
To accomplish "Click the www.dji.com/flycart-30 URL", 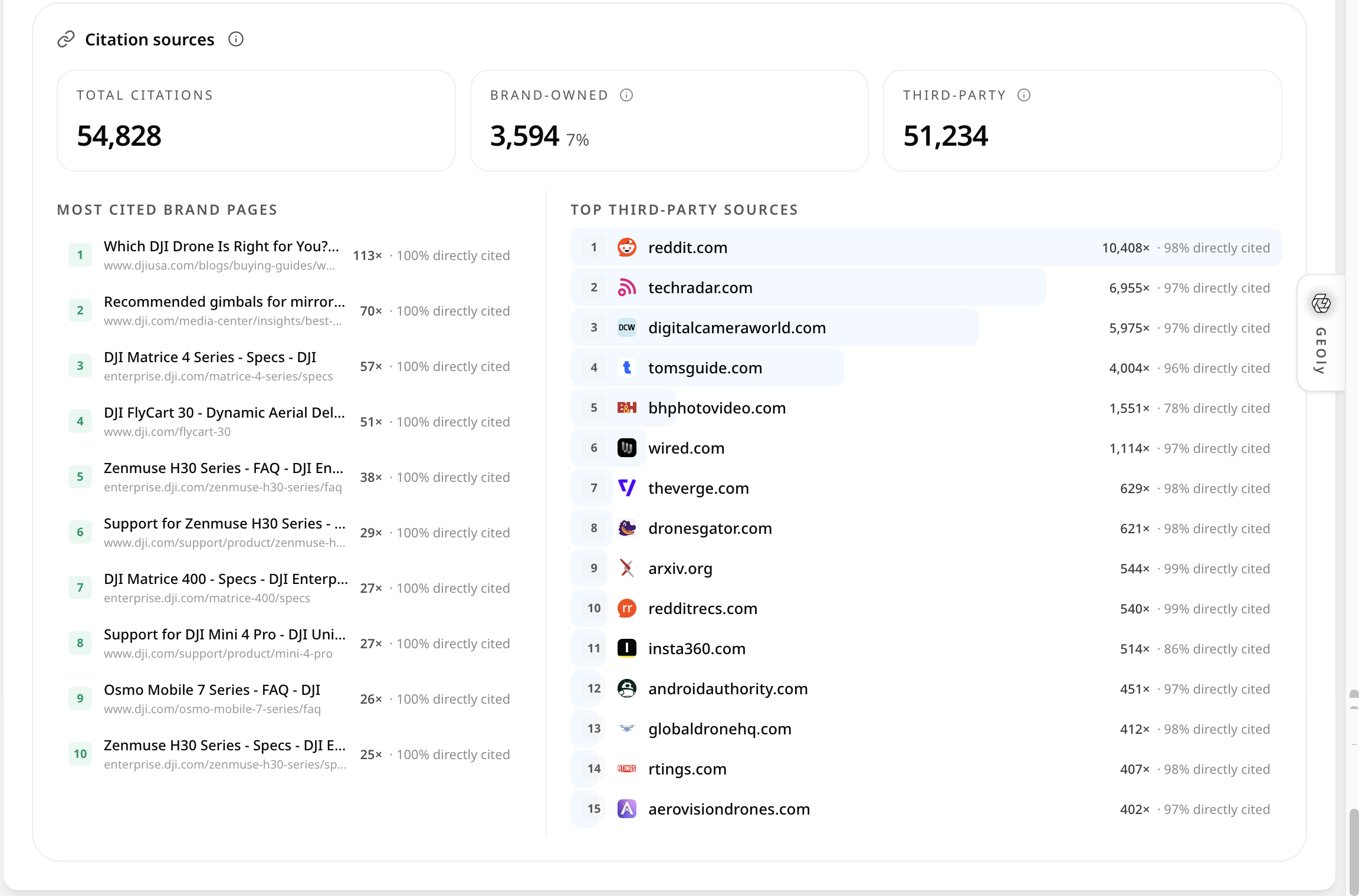I will tap(167, 432).
